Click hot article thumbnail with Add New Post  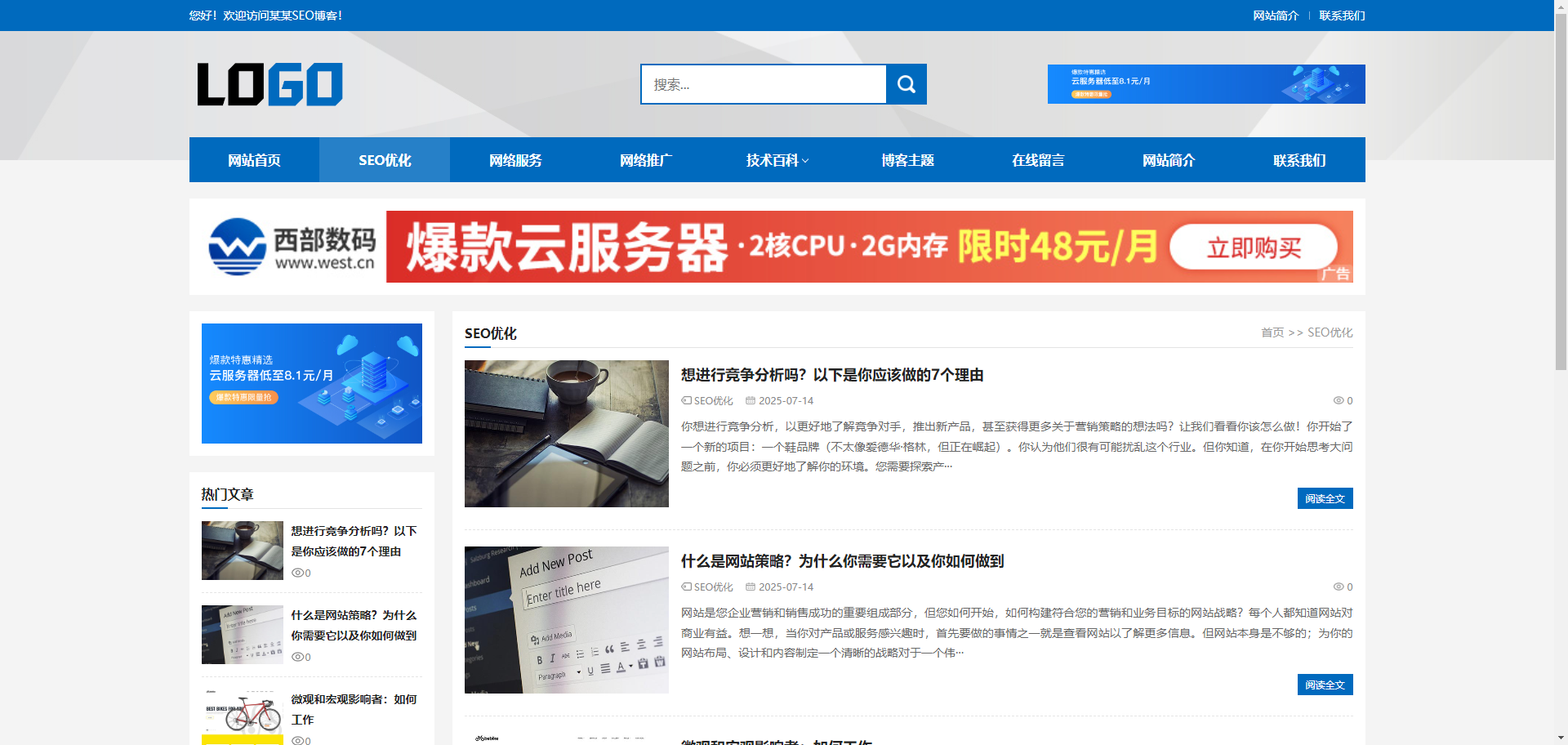coord(243,635)
